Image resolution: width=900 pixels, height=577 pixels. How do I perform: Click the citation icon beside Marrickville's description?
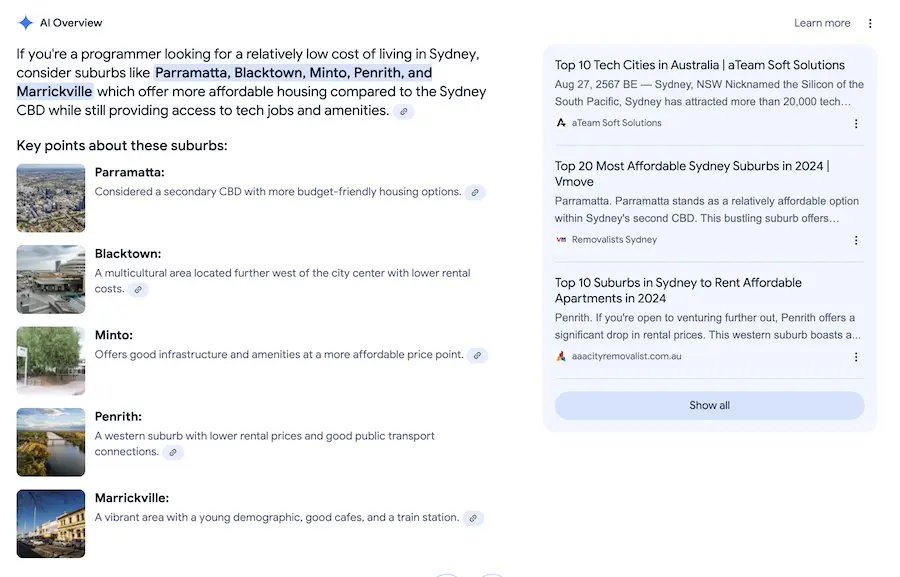(472, 517)
